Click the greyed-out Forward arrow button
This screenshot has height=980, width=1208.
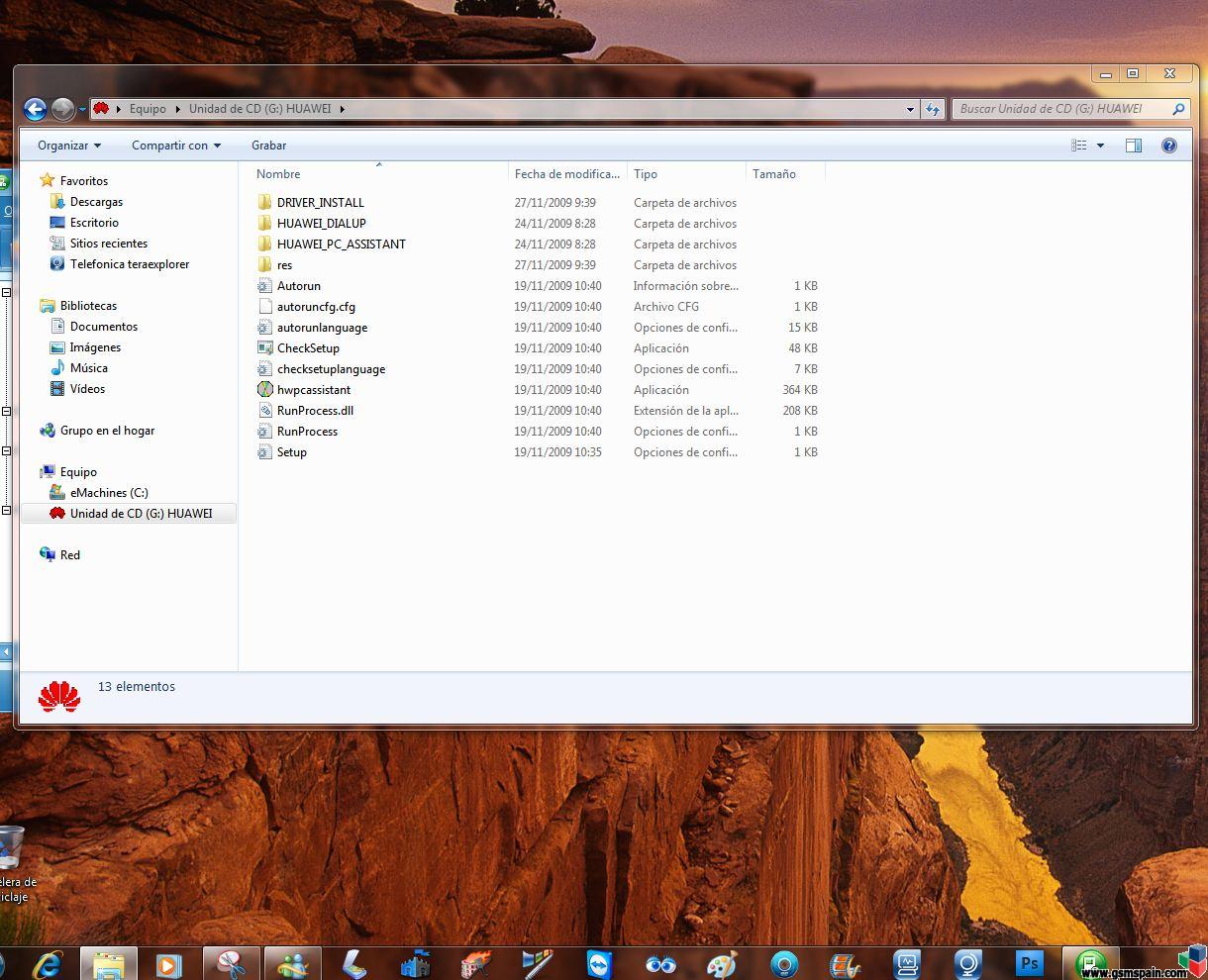tap(62, 109)
